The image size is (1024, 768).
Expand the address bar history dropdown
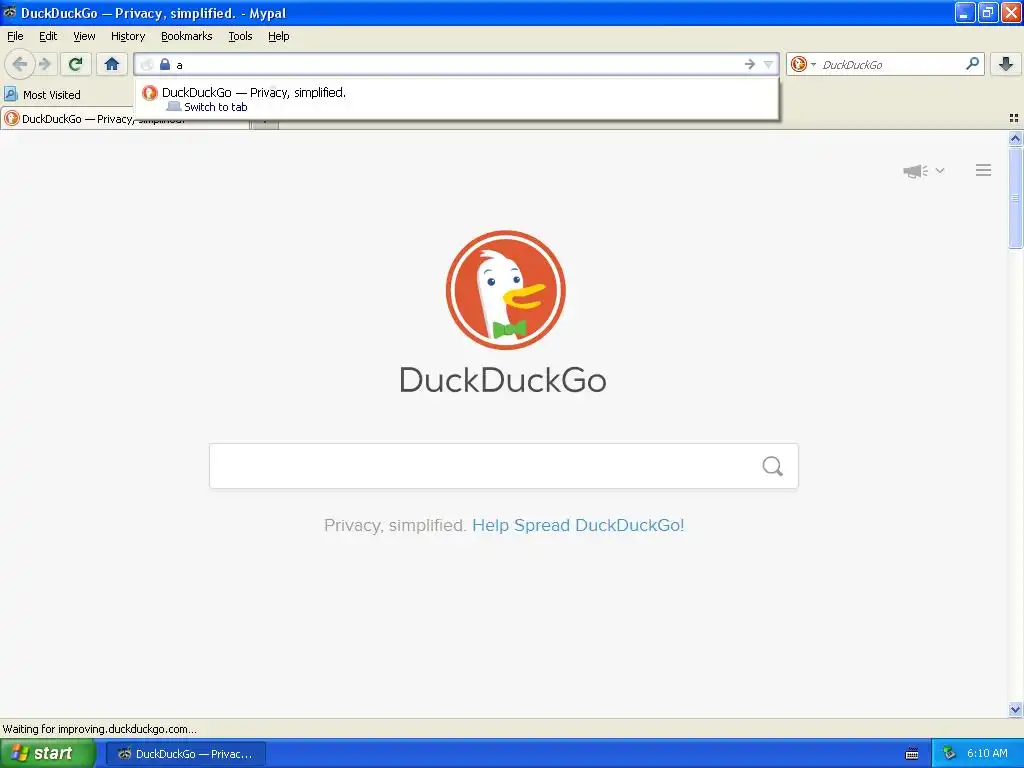pyautogui.click(x=769, y=64)
